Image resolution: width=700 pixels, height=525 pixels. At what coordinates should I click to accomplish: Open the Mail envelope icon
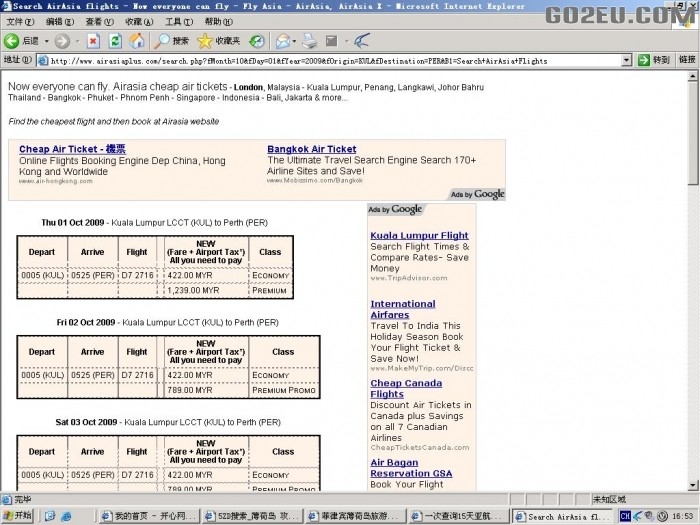tap(283, 41)
